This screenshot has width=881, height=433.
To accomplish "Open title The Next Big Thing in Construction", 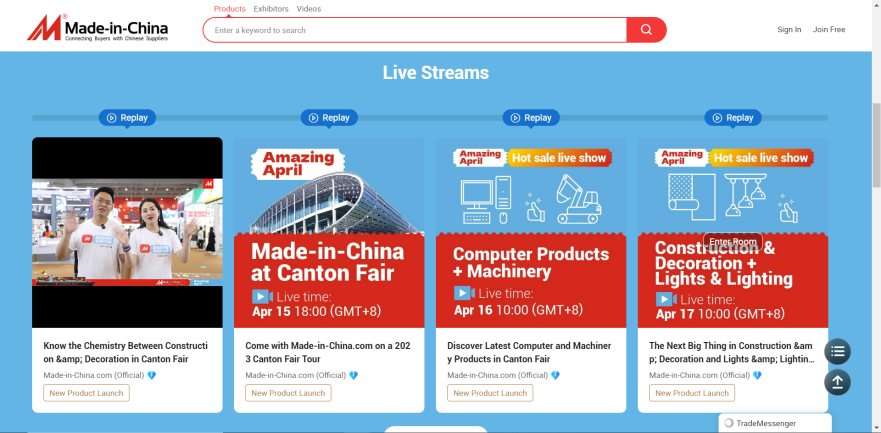I will tap(732, 353).
